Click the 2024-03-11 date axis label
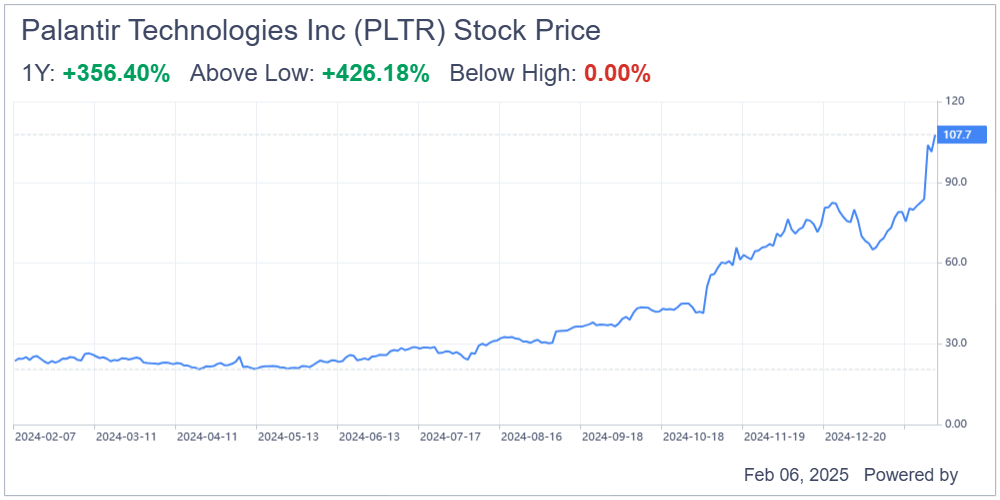Viewport: 1000px width, 500px height. click(x=126, y=437)
